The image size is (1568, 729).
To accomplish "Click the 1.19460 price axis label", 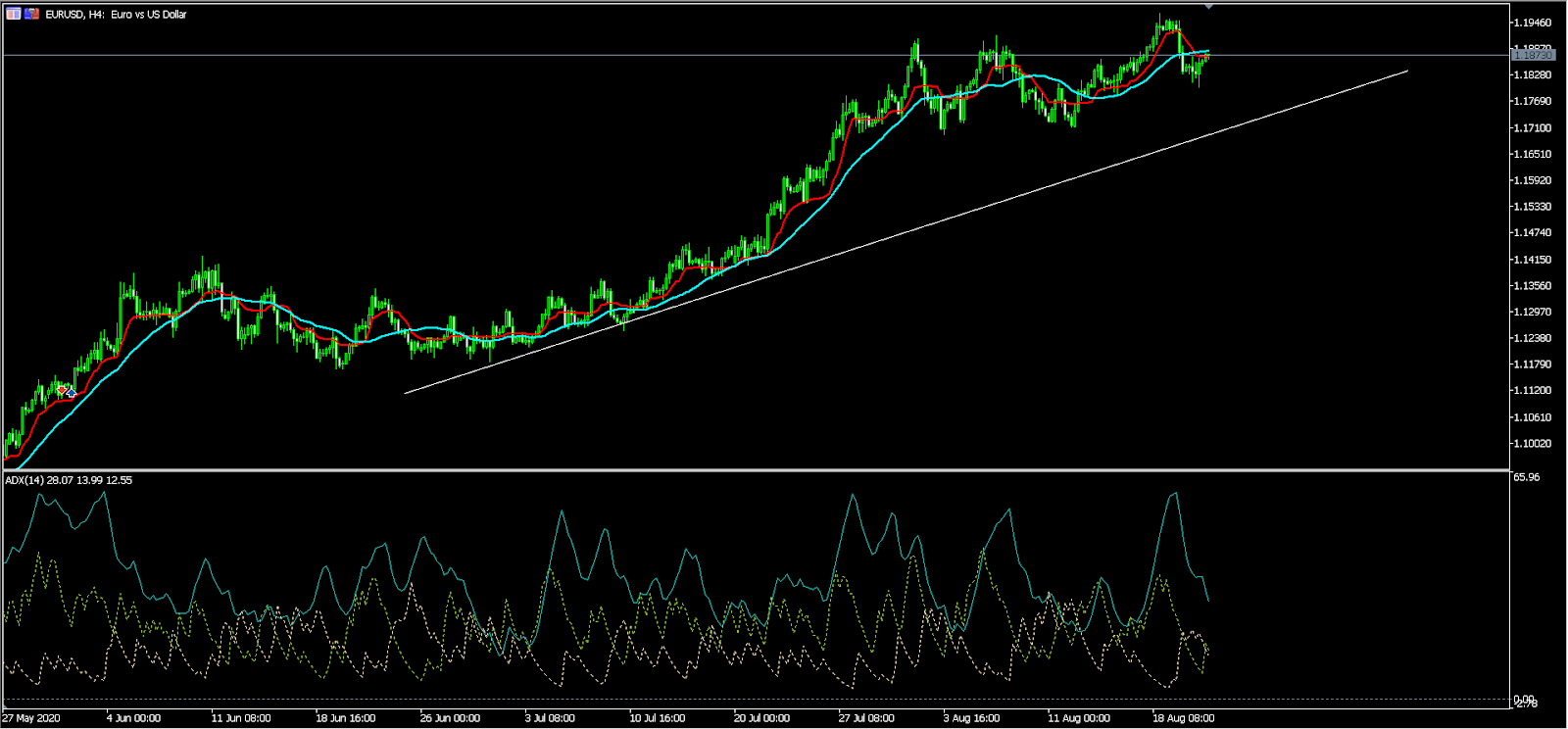I will (1533, 23).
